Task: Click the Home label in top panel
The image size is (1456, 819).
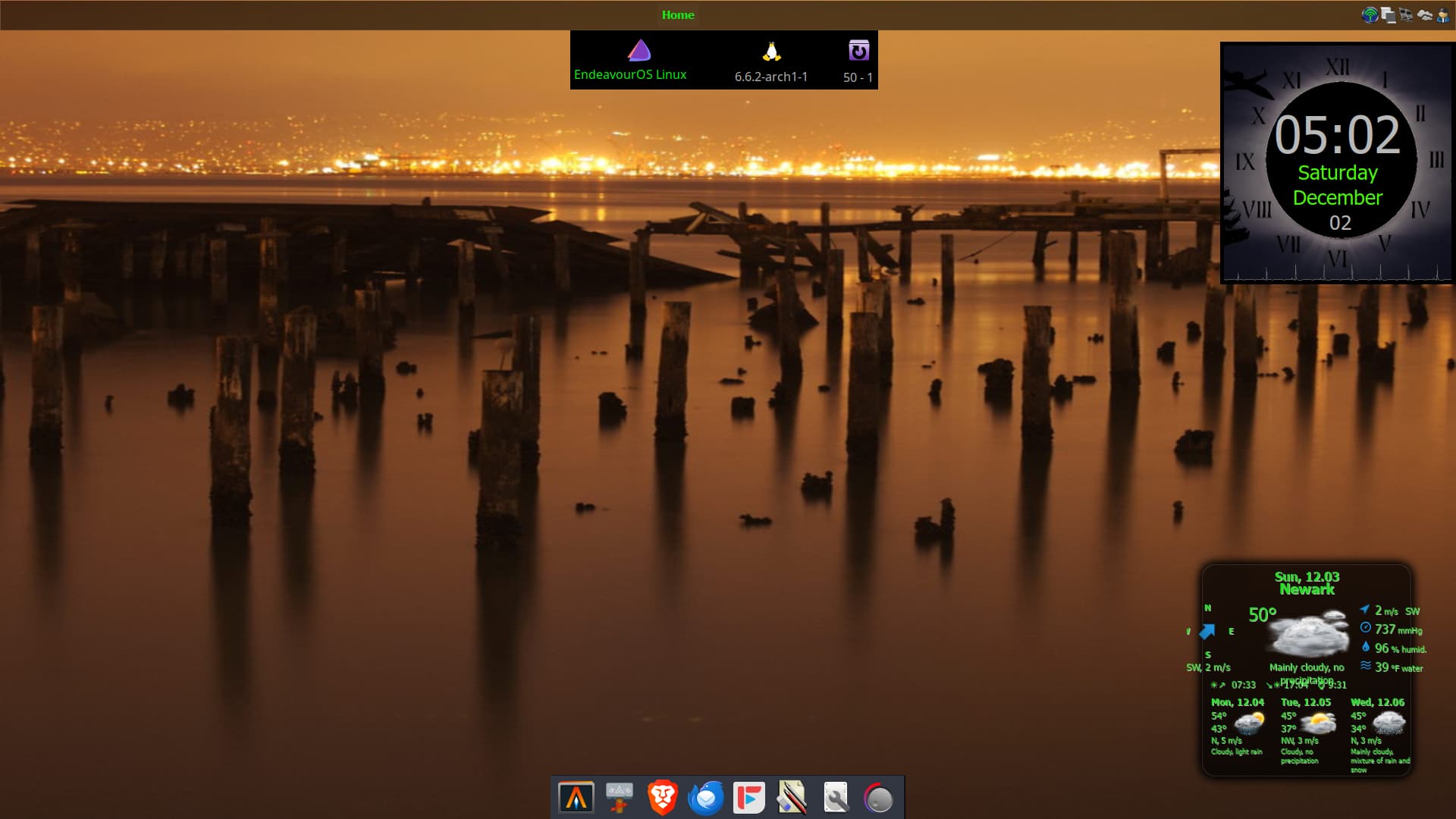Action: [x=677, y=15]
